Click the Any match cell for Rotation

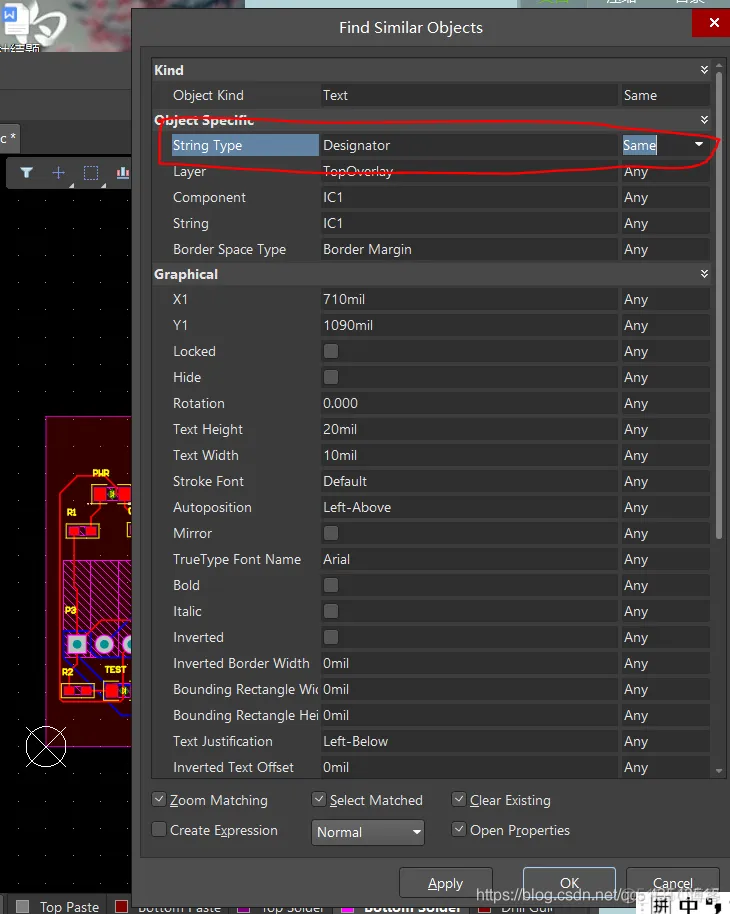tap(665, 403)
